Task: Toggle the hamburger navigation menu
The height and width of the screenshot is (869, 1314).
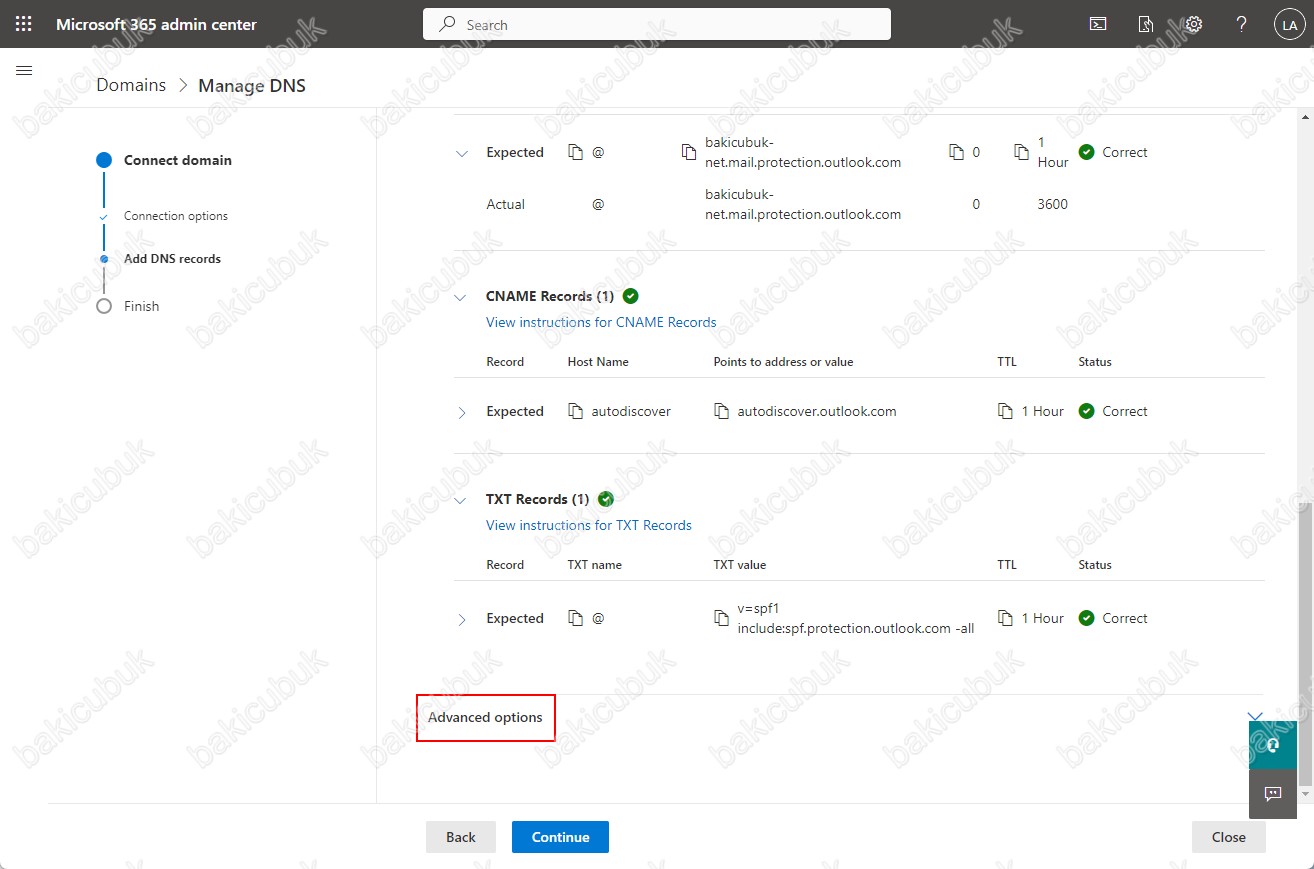Action: [x=25, y=70]
